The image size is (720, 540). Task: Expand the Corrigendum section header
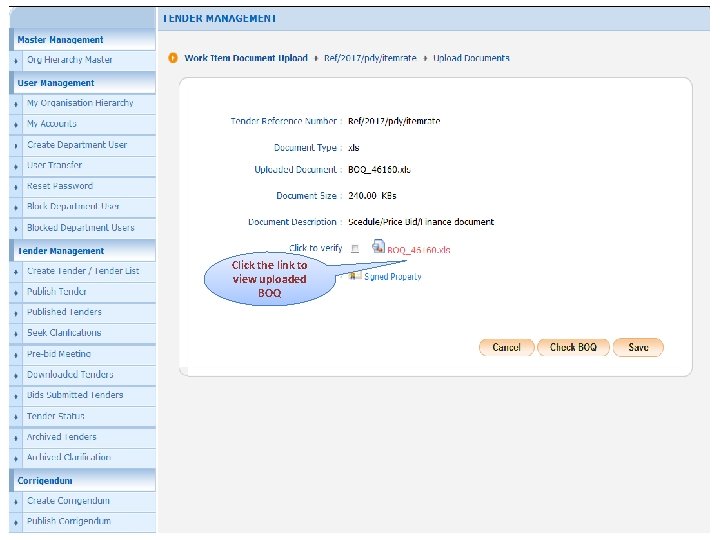(x=82, y=480)
